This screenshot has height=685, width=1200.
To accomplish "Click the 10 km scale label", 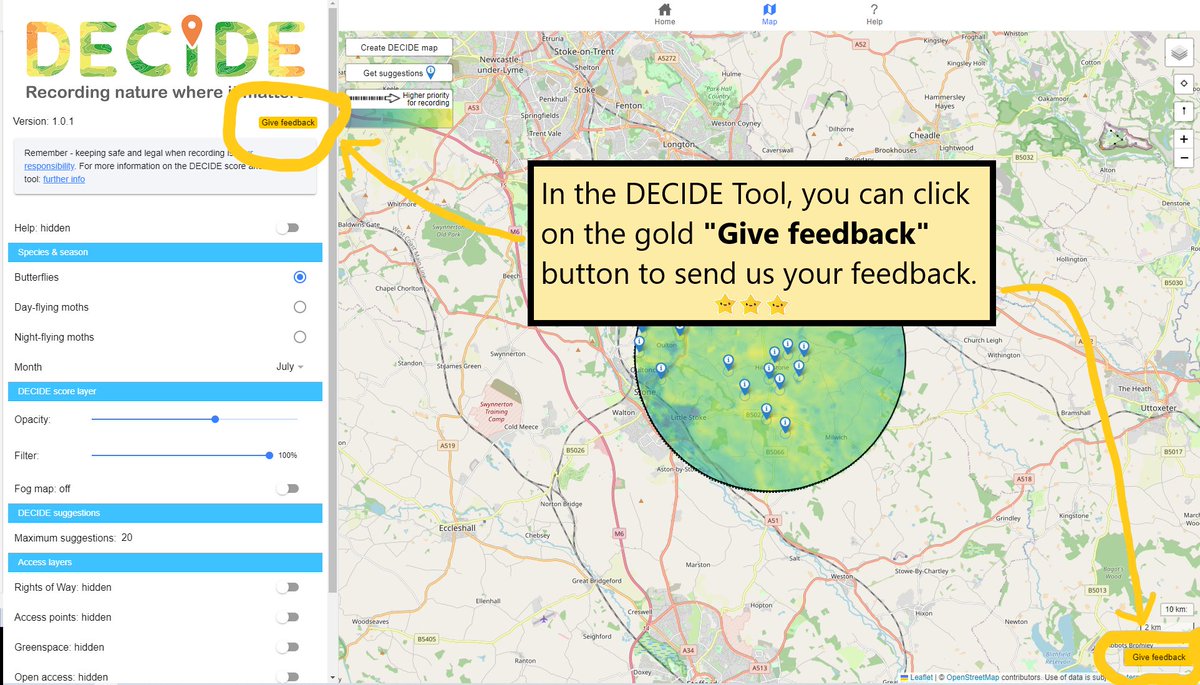I will click(x=1174, y=609).
